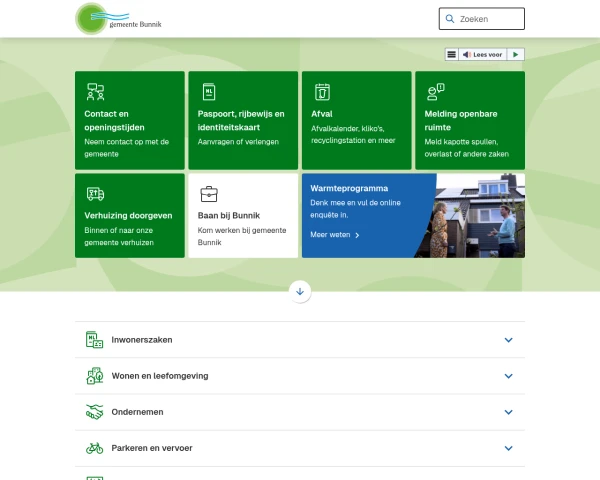600x480 pixels.
Task: Click the Ondernemen handshake icon
Action: [95, 412]
